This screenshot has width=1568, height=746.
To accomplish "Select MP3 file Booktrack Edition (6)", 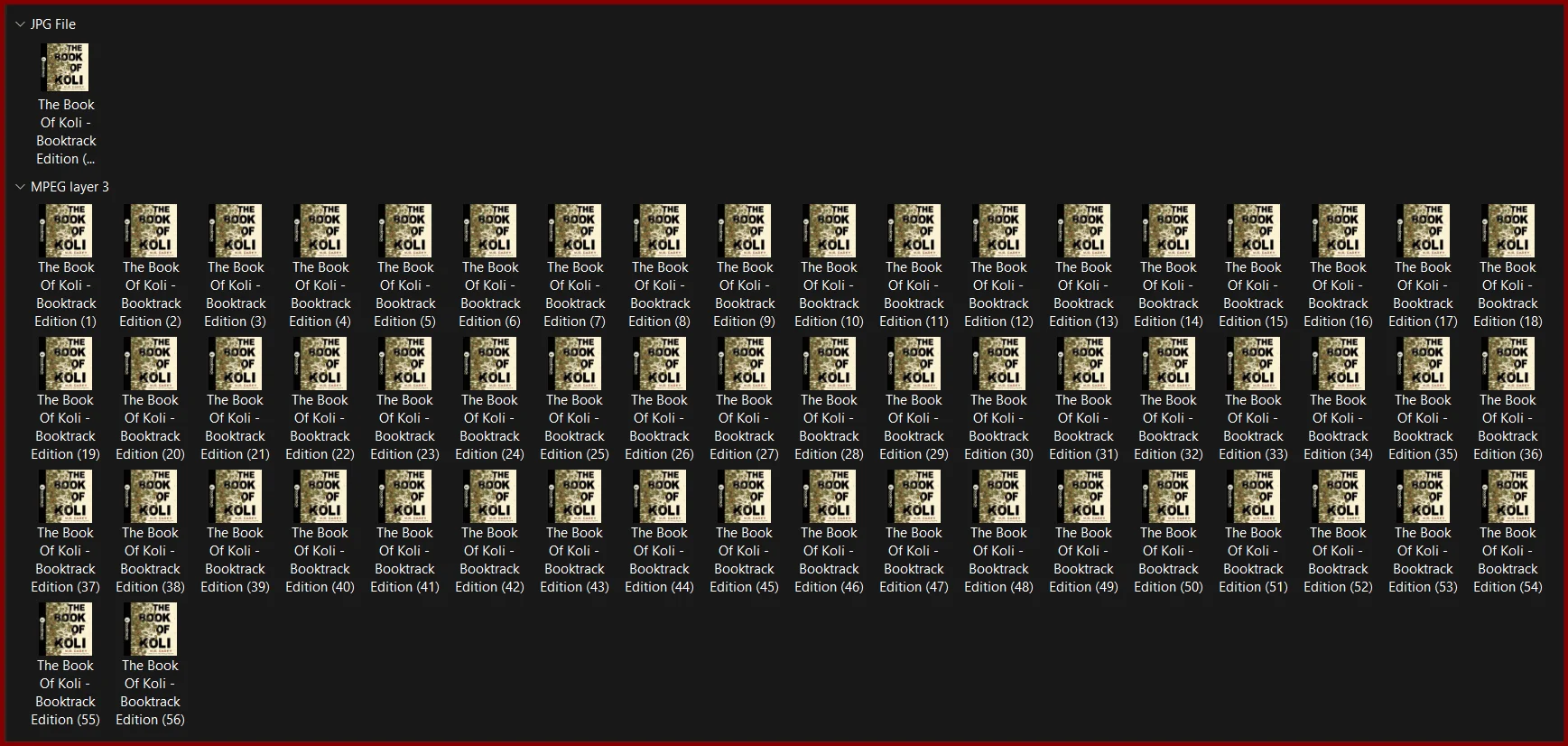I will [x=490, y=267].
